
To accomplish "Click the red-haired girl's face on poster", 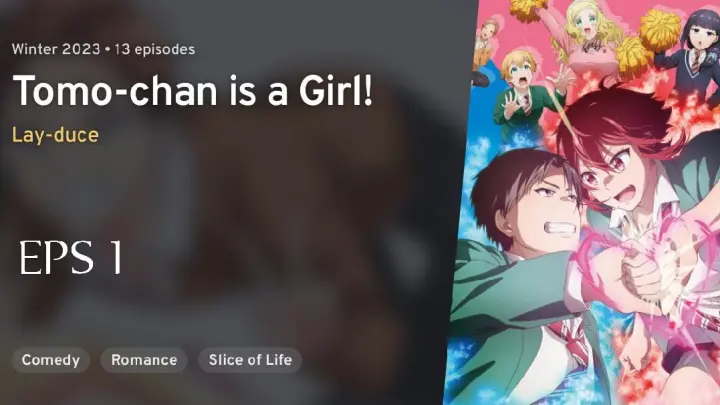I will [x=613, y=172].
